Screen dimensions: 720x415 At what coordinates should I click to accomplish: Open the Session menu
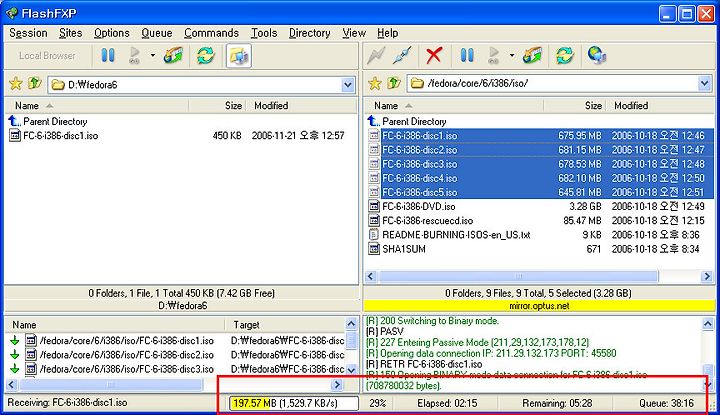pyautogui.click(x=28, y=33)
